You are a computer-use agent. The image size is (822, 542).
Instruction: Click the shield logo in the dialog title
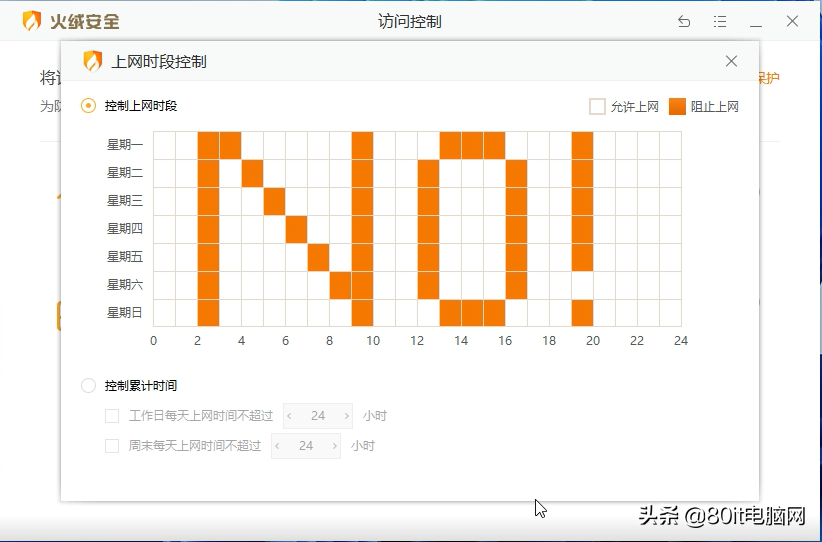pyautogui.click(x=93, y=61)
